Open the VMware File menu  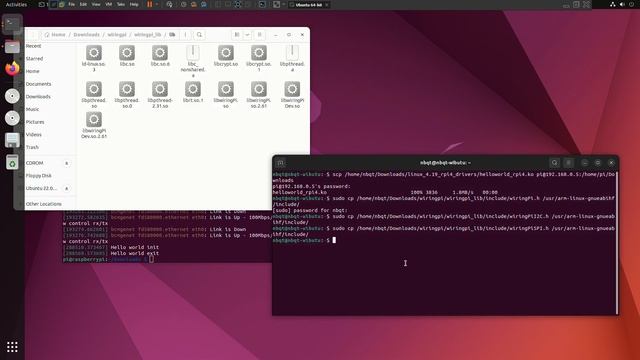(x=71, y=4)
